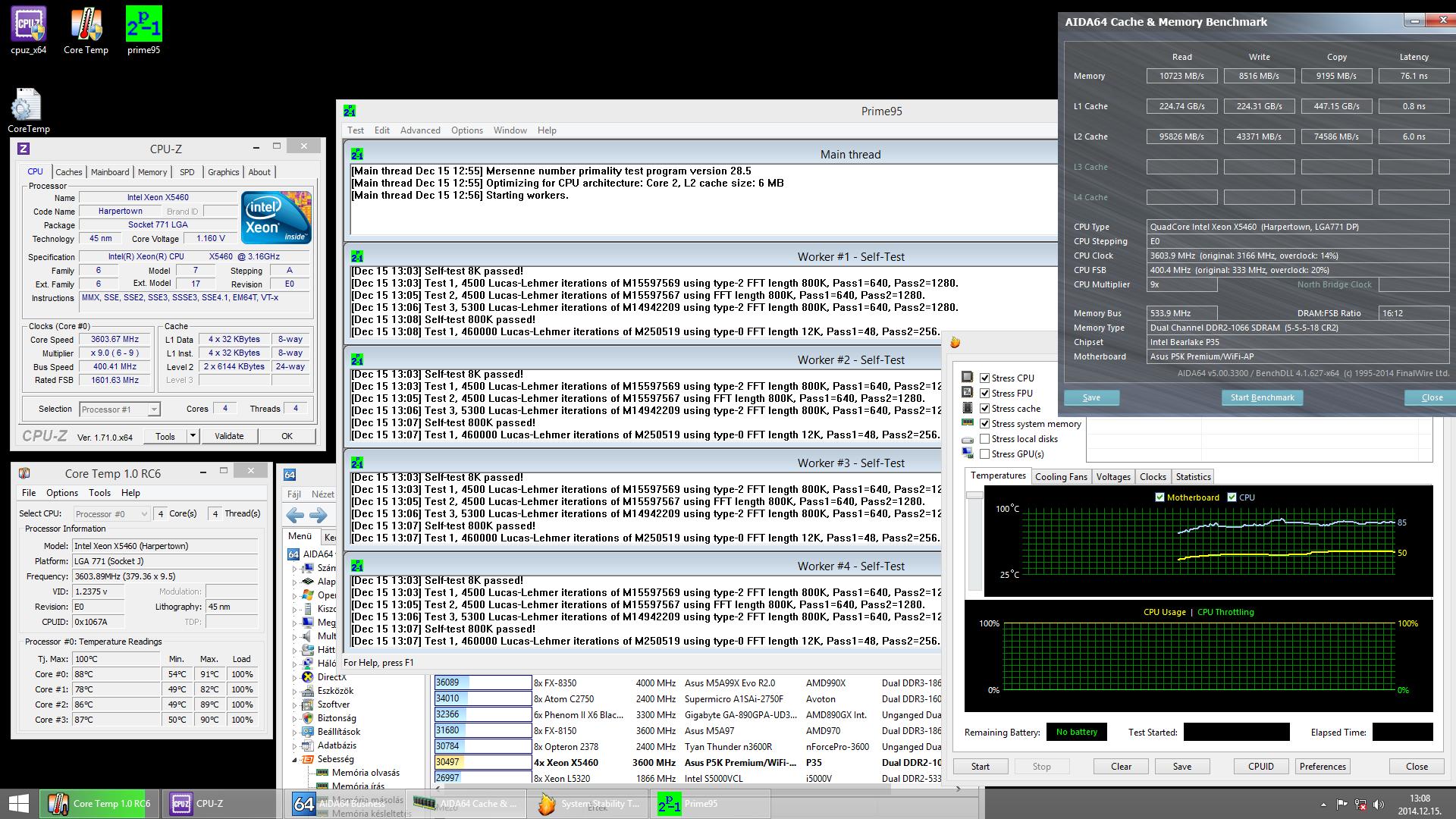Click the Prime95 icon of Worker #1 window
Image resolution: width=1456 pixels, height=819 pixels.
pos(357,256)
